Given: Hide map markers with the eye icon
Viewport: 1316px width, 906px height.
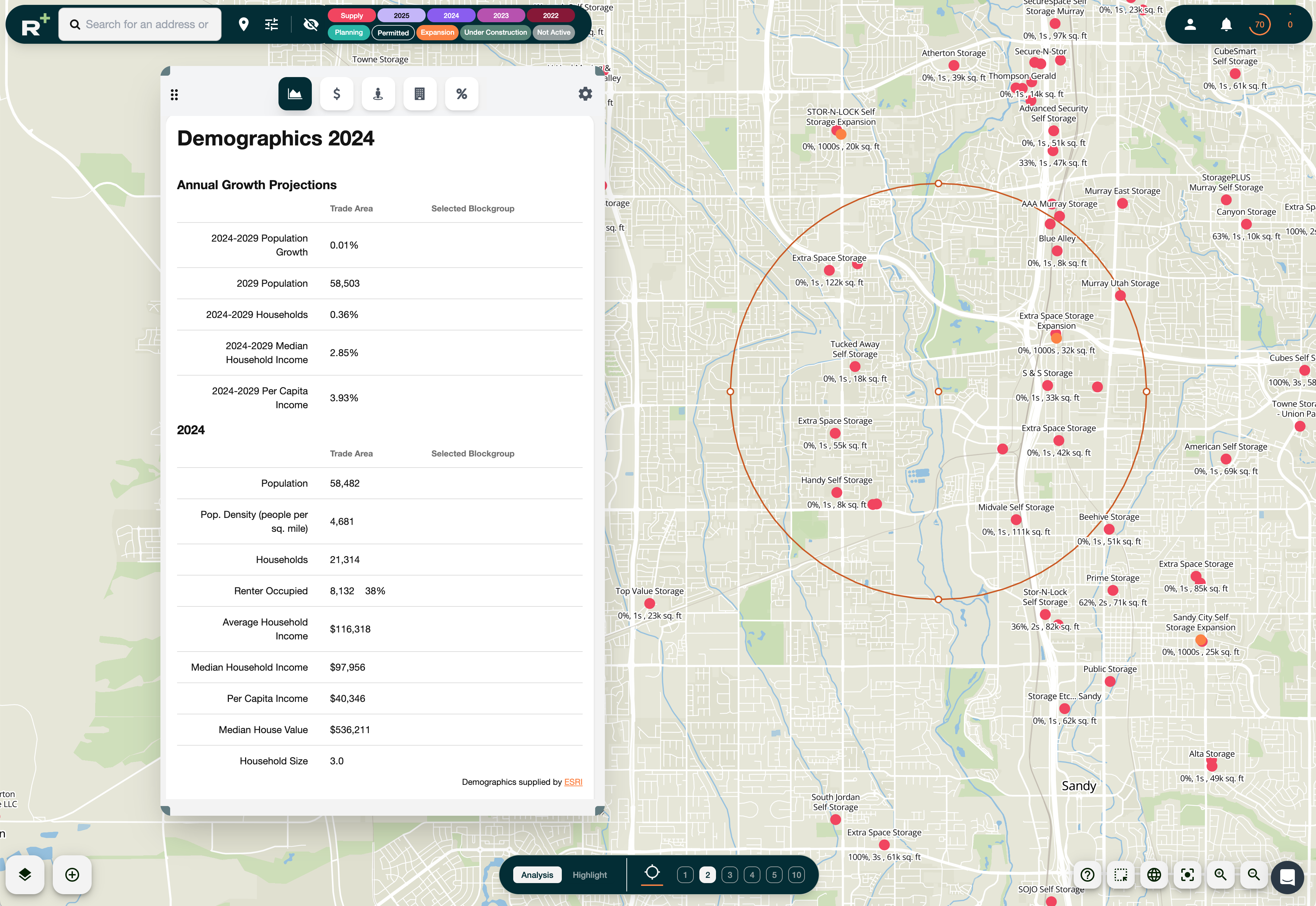Looking at the screenshot, I should pyautogui.click(x=311, y=24).
